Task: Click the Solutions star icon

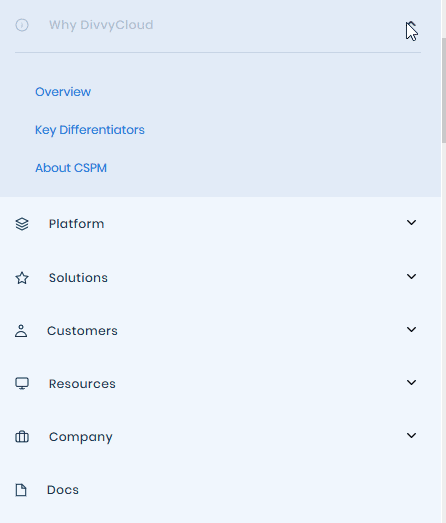Action: click(x=22, y=278)
